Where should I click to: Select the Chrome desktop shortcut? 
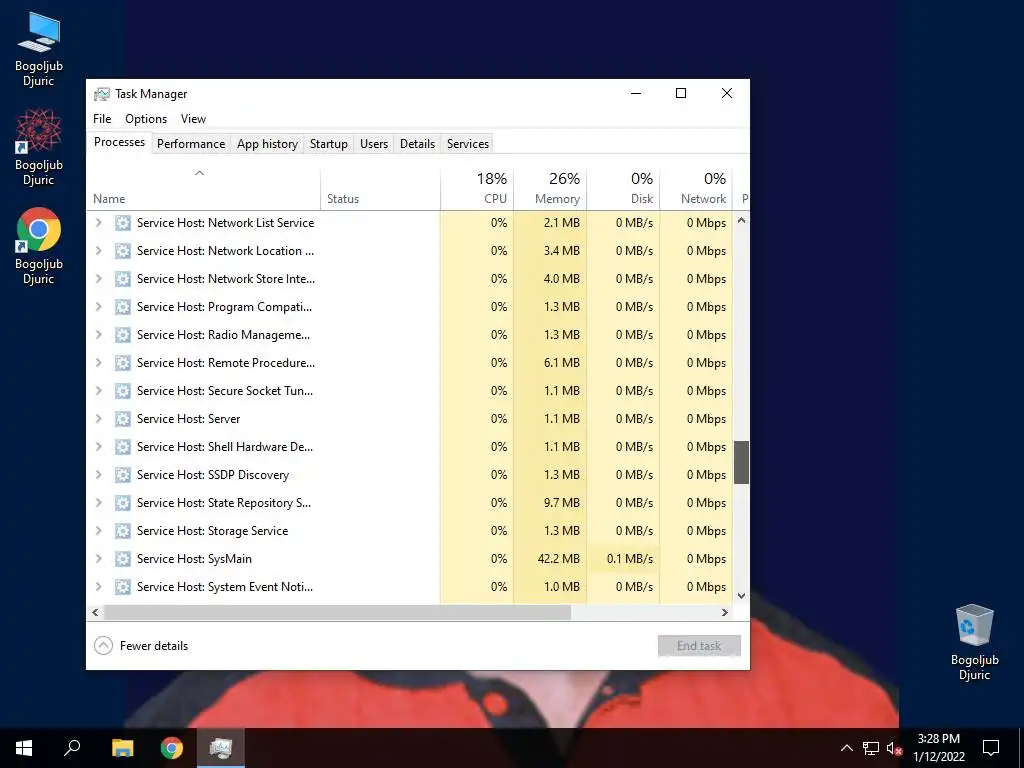point(39,247)
